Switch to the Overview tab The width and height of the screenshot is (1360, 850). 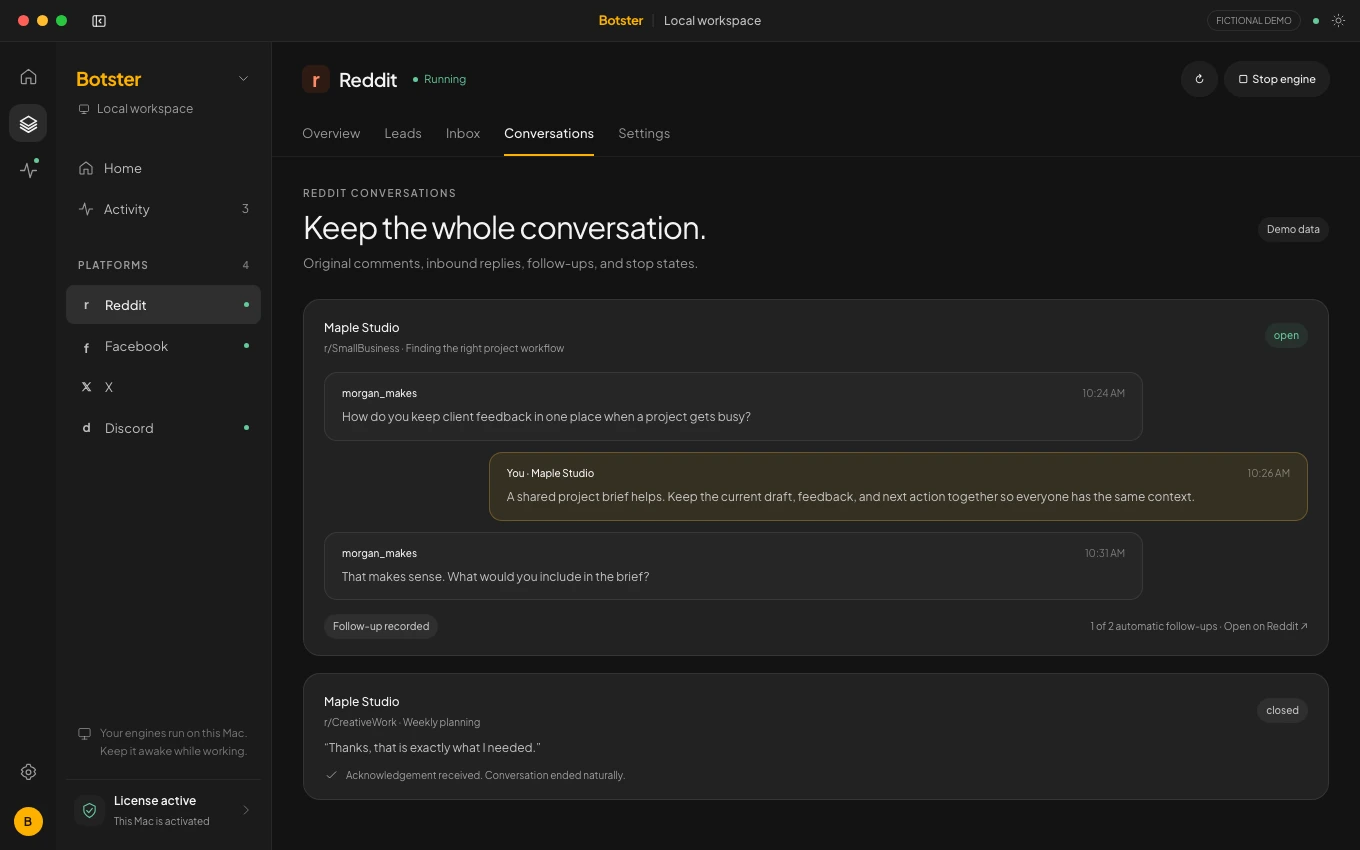[331, 133]
